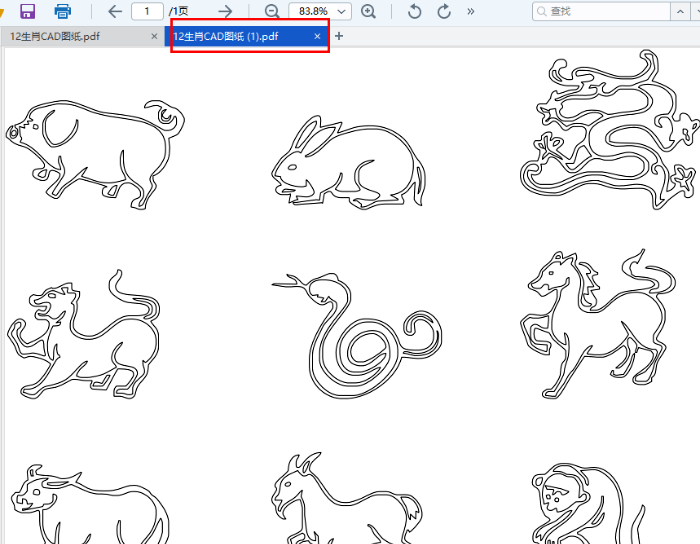700x544 pixels.
Task: Click the pig outline drawing
Action: click(x=95, y=154)
